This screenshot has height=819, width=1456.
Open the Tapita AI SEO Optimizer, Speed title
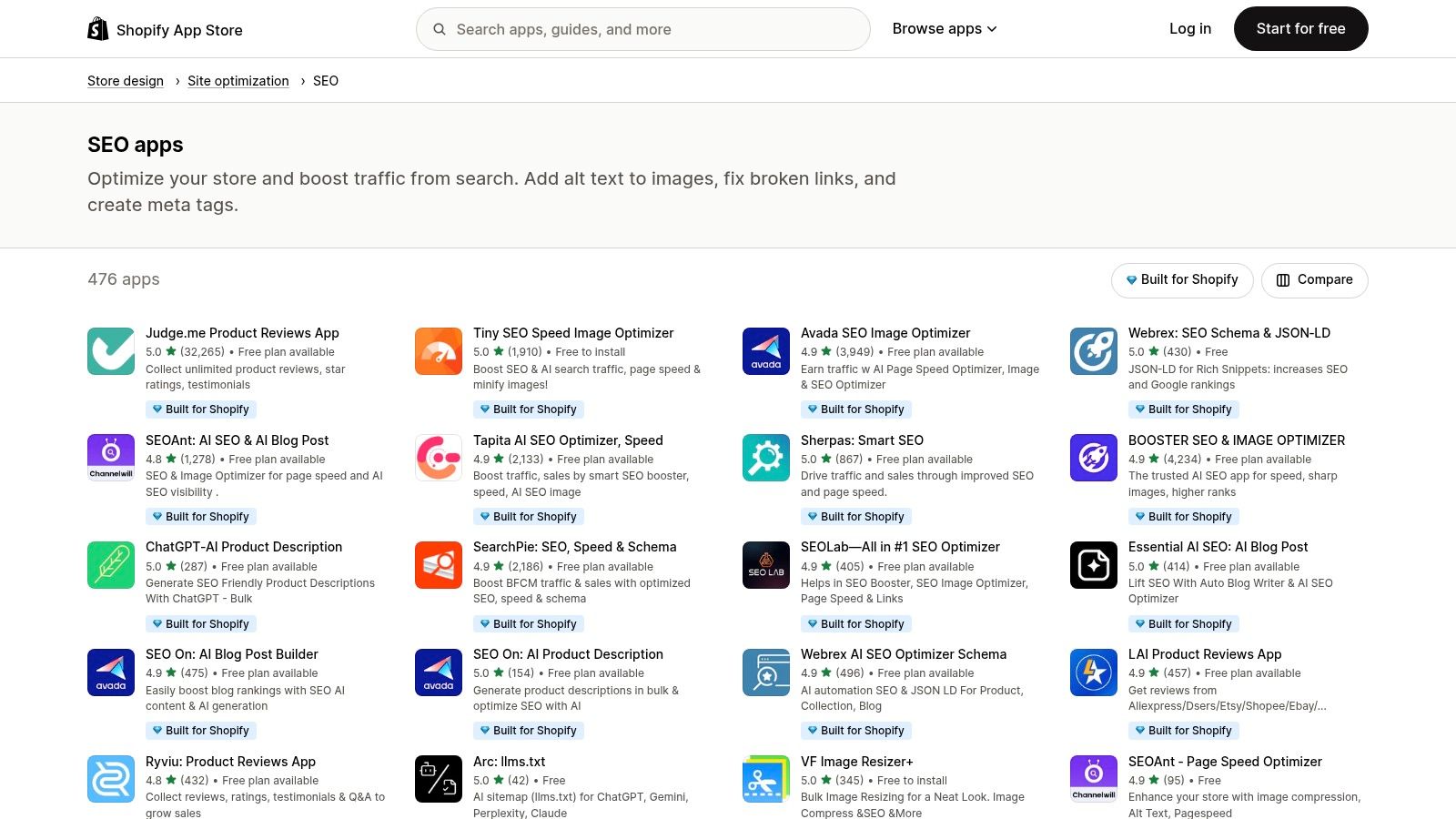(x=568, y=440)
